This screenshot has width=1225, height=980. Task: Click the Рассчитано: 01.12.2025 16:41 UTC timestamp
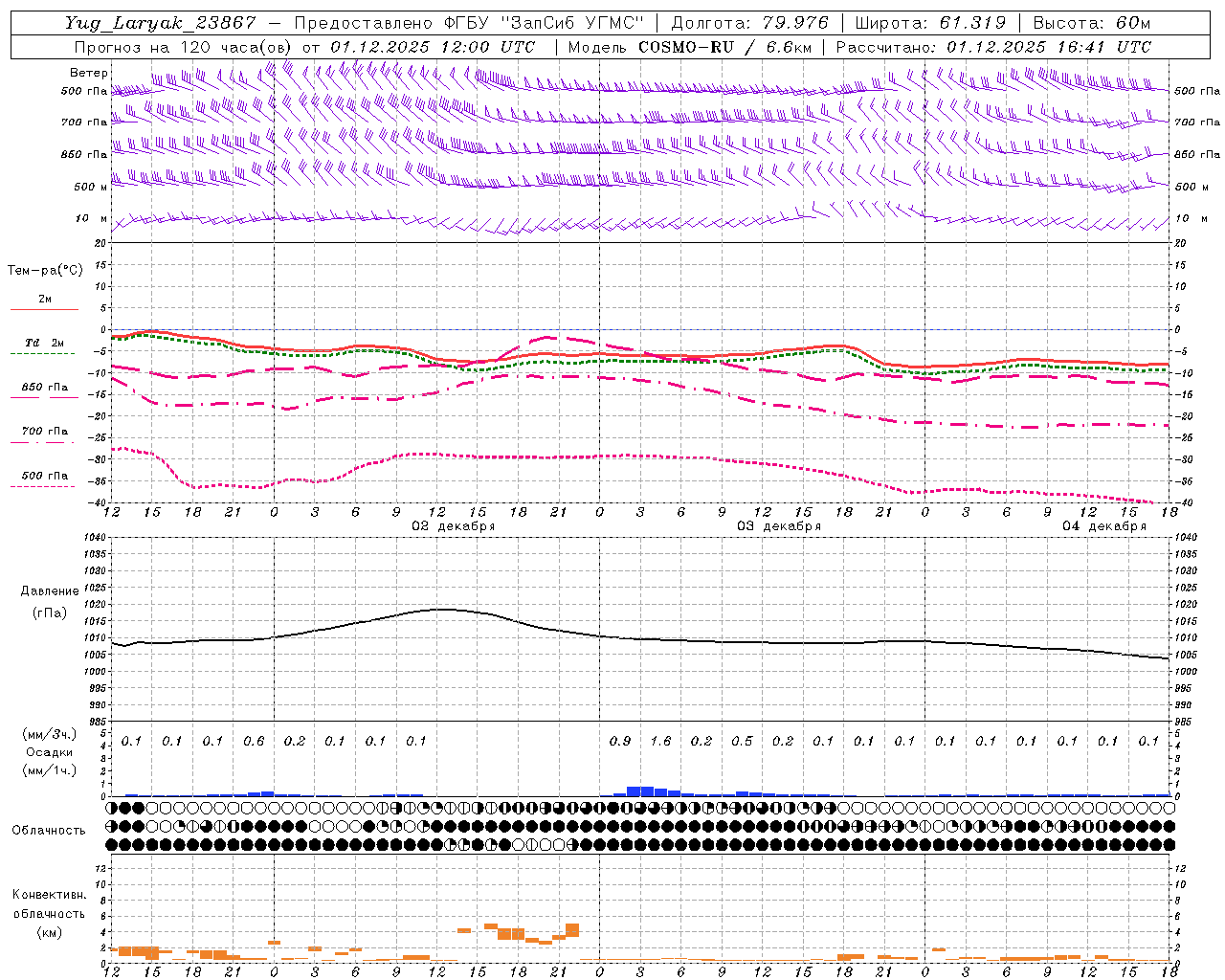[x=993, y=47]
